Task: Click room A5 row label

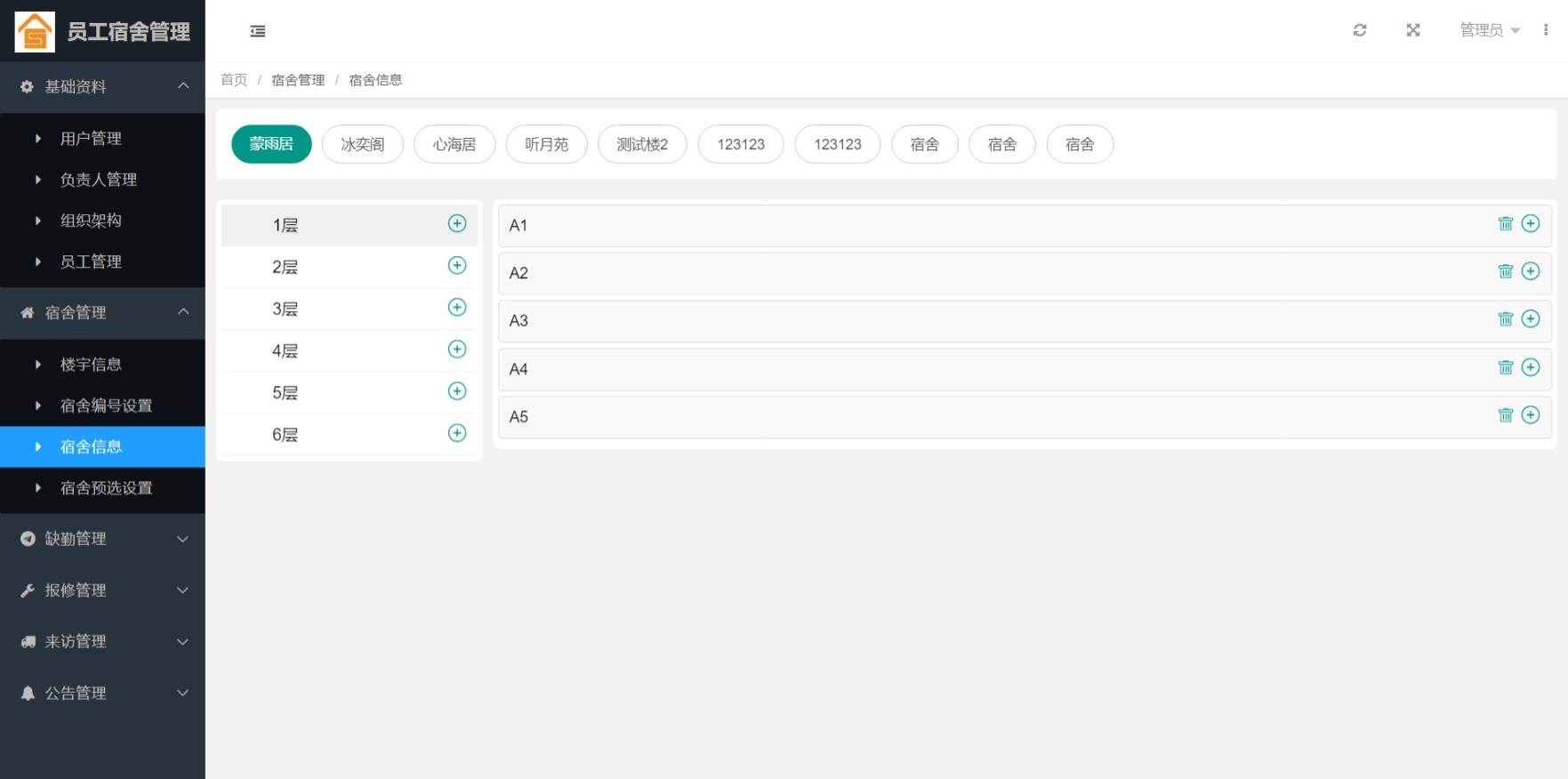Action: pos(519,417)
